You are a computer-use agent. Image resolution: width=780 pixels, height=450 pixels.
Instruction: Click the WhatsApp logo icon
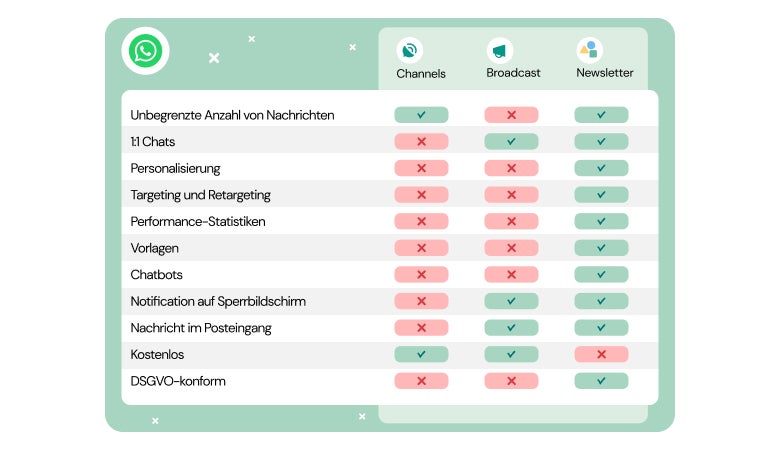[x=145, y=51]
